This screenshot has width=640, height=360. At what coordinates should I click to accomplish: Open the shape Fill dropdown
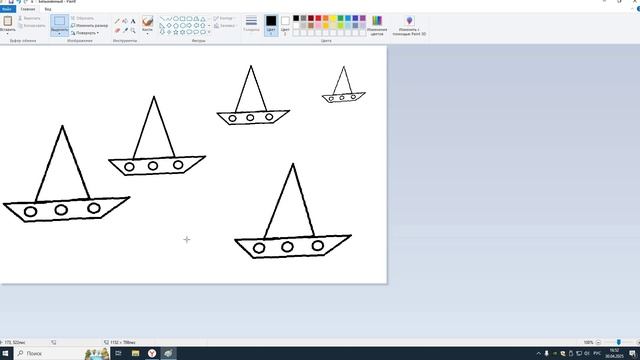click(x=225, y=26)
